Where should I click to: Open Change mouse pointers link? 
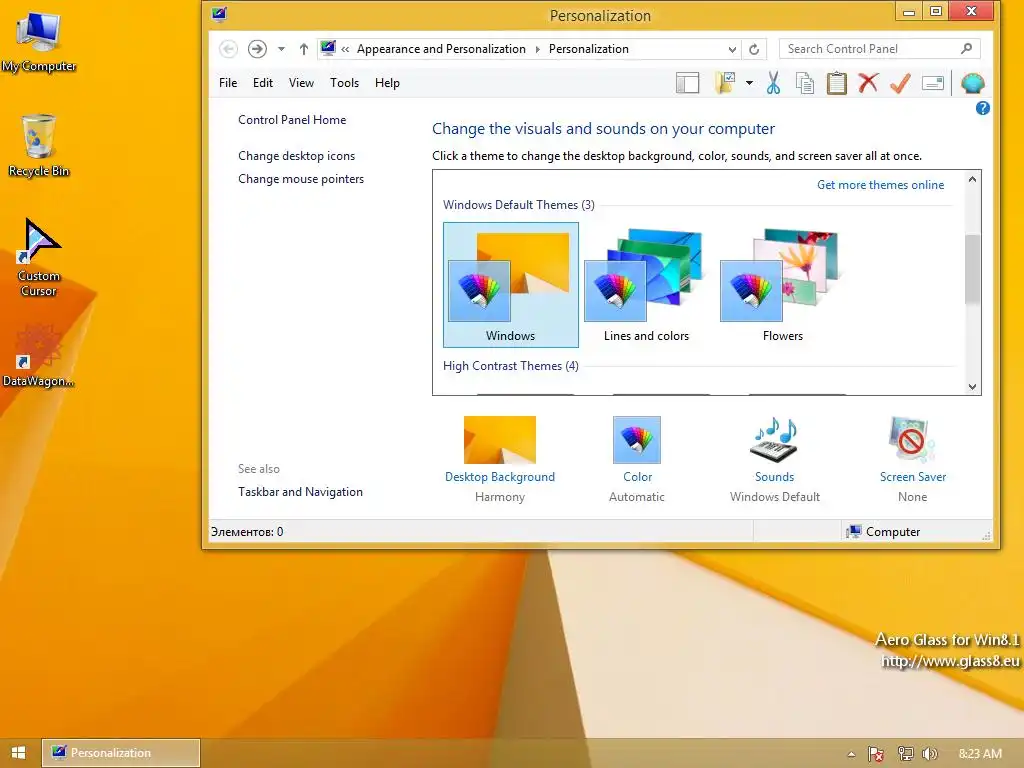point(301,179)
